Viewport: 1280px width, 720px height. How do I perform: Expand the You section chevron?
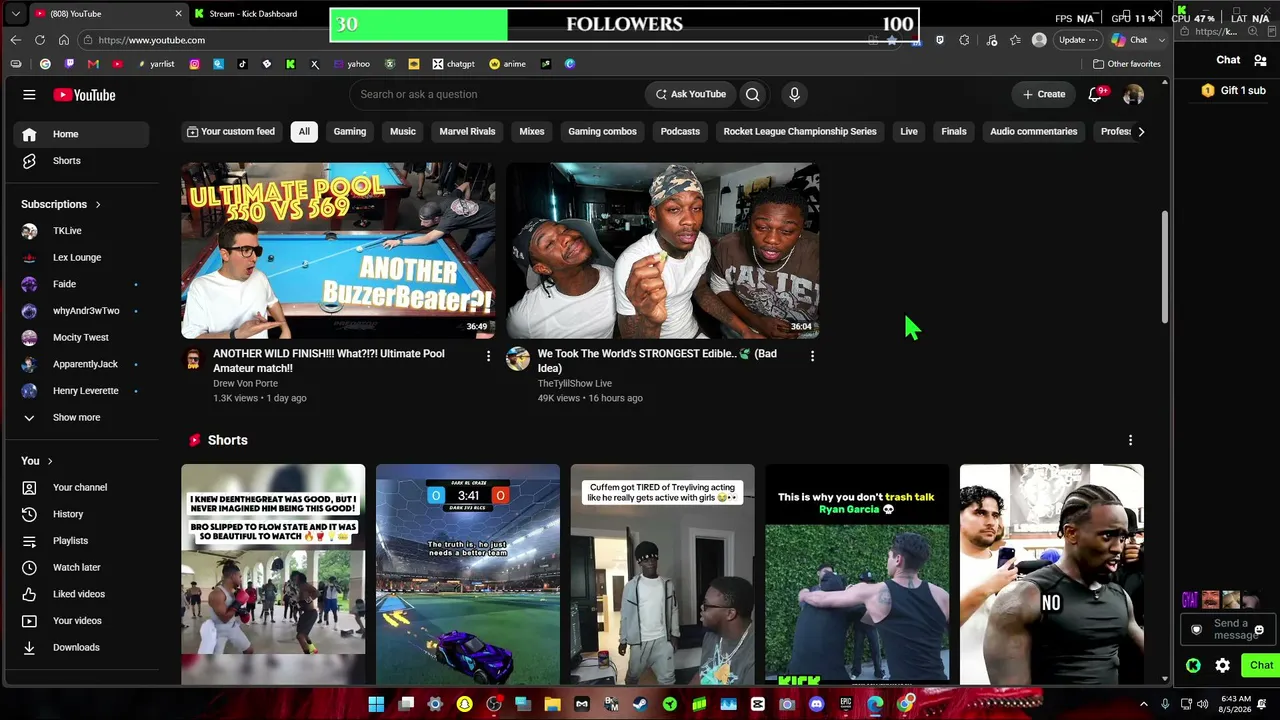pos(50,461)
